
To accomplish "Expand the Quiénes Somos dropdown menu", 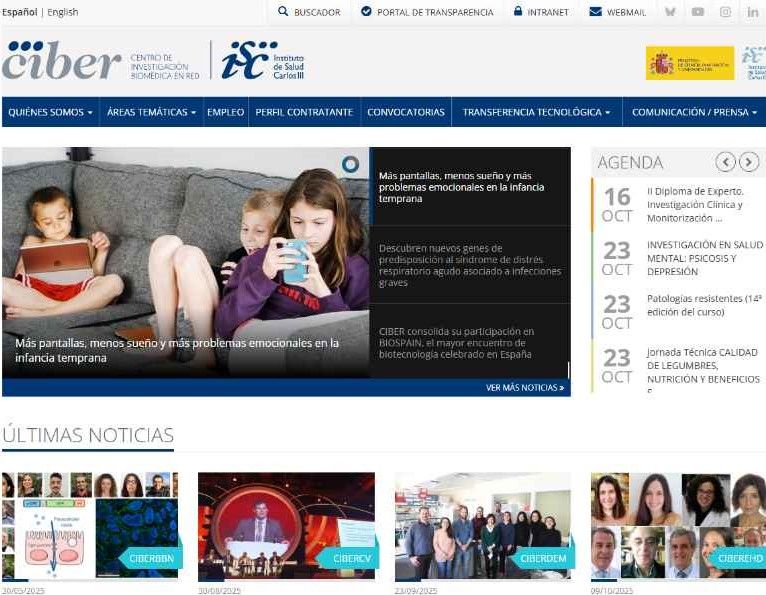I will tap(51, 112).
